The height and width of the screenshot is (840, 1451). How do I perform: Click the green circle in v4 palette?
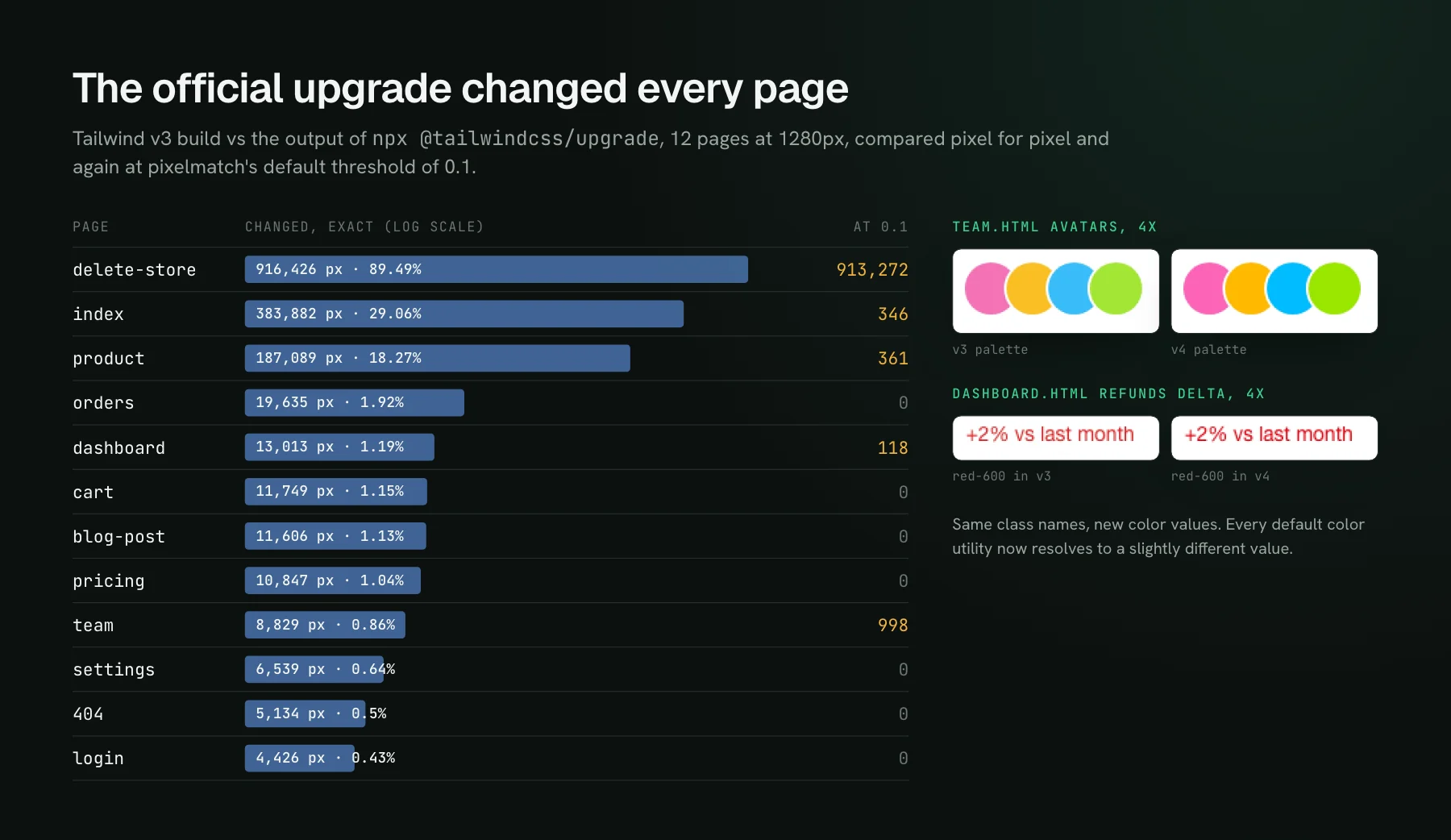click(1334, 289)
